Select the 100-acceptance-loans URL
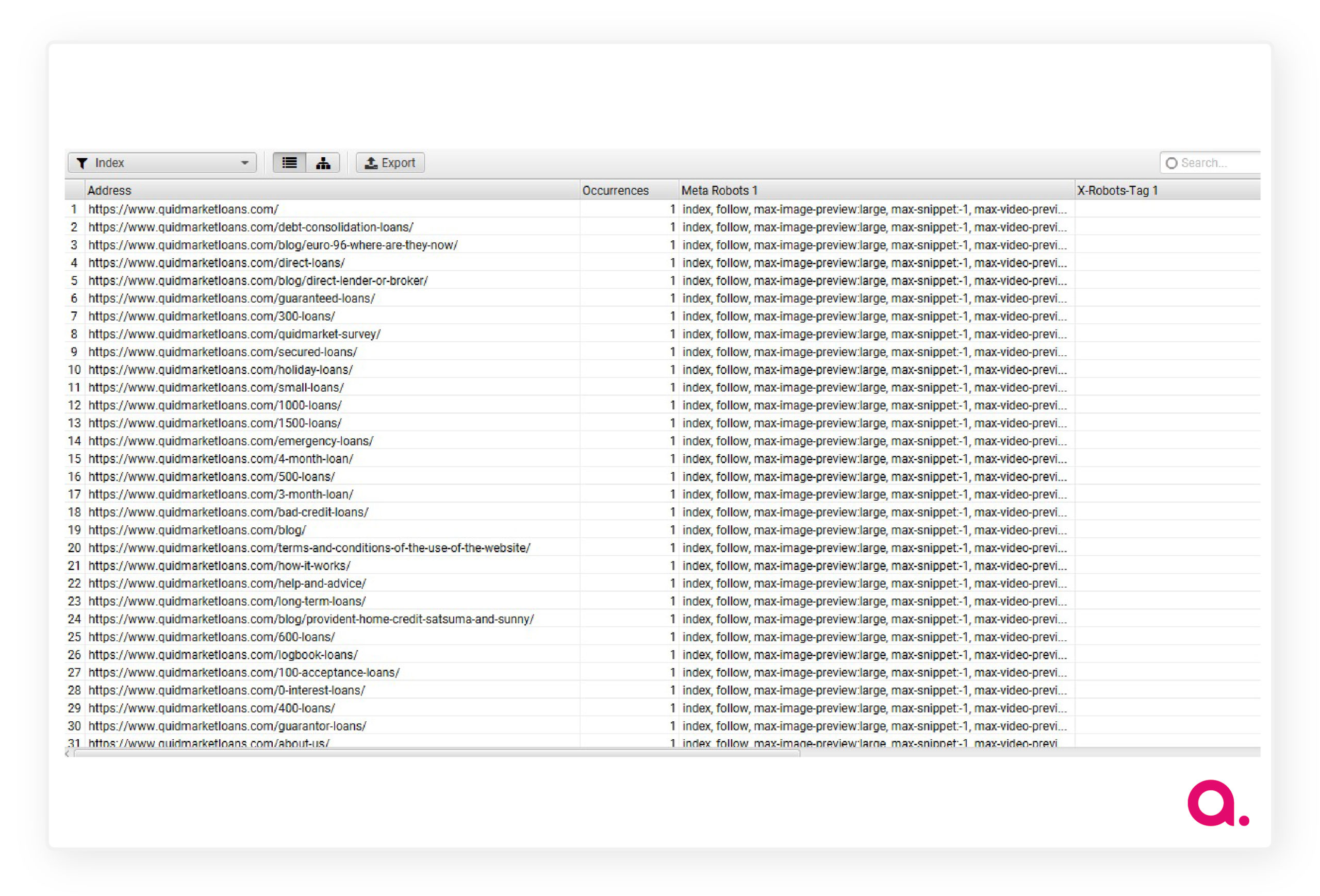Screen dimensions: 1320x896 [244, 673]
